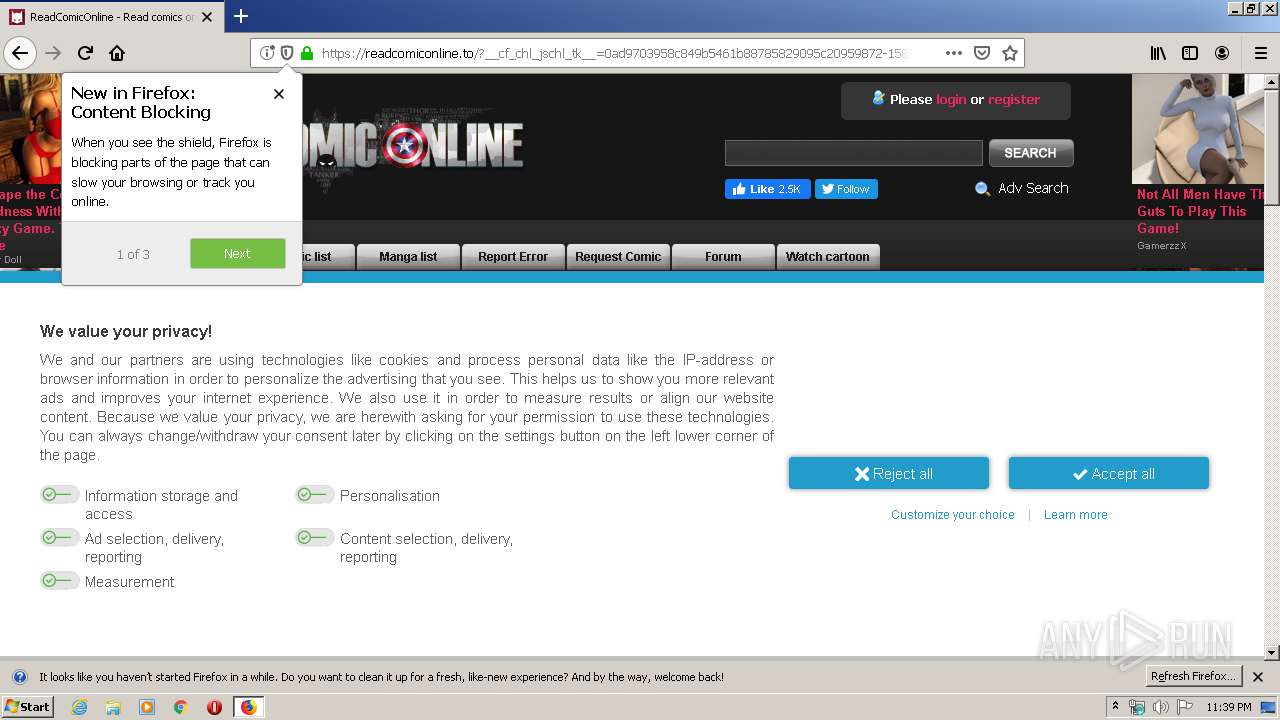1280x720 pixels.
Task: Show site information icon in address bar
Action: coord(267,53)
